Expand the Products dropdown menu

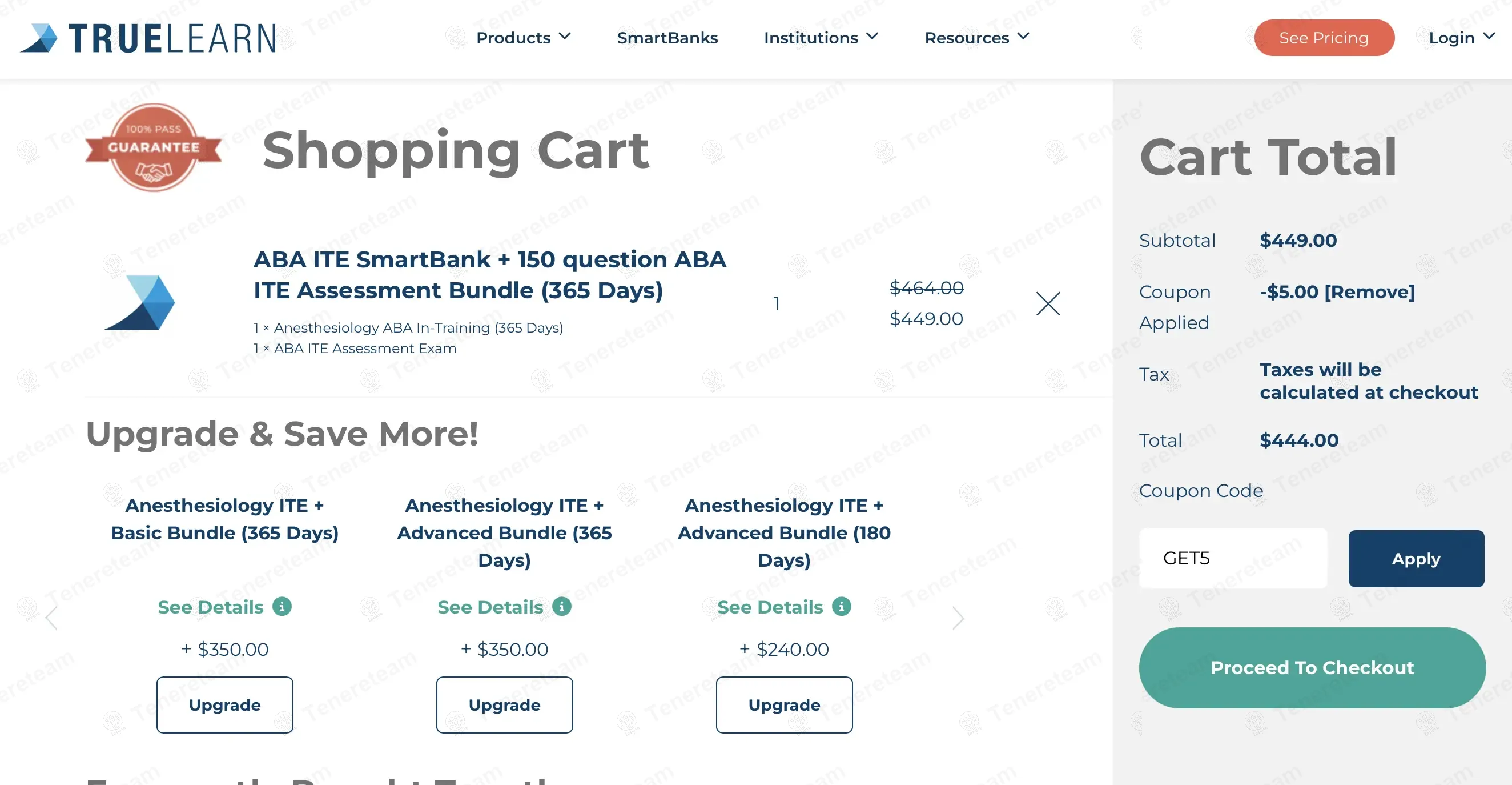pos(523,38)
